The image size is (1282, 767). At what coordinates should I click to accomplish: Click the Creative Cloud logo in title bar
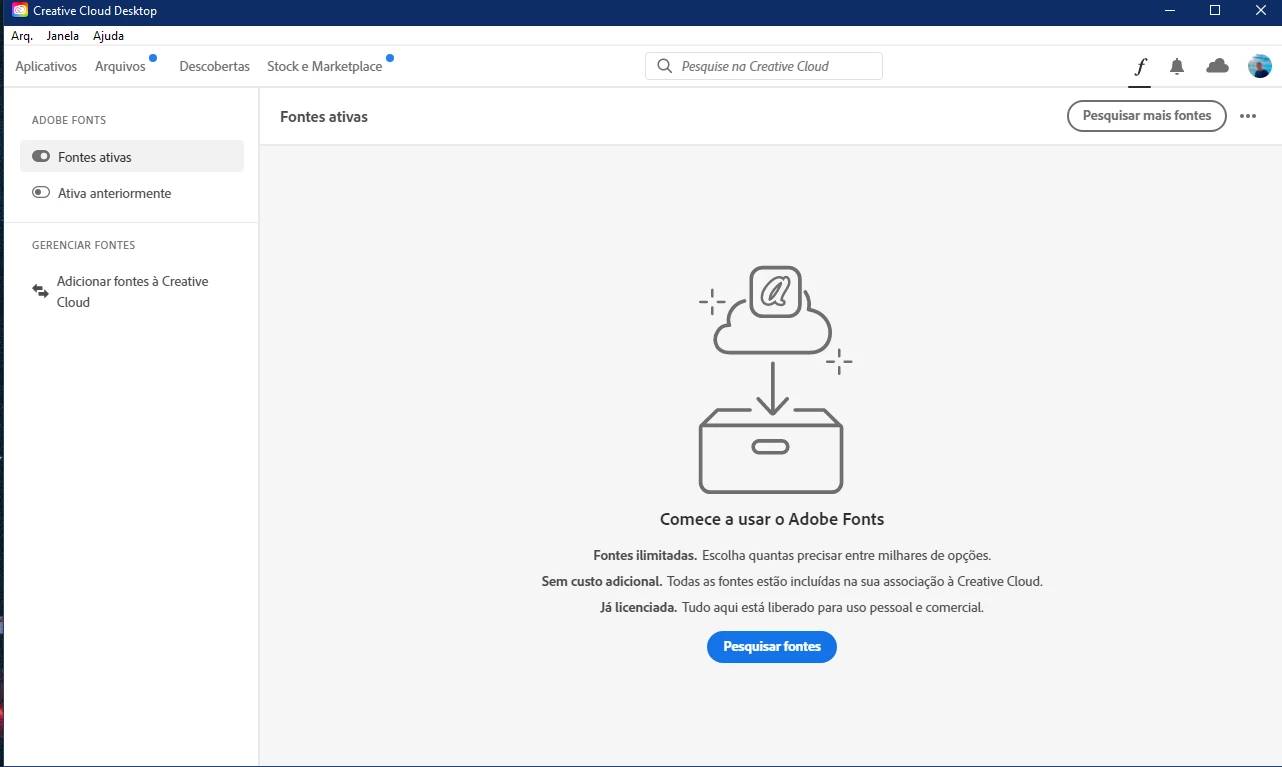(20, 11)
